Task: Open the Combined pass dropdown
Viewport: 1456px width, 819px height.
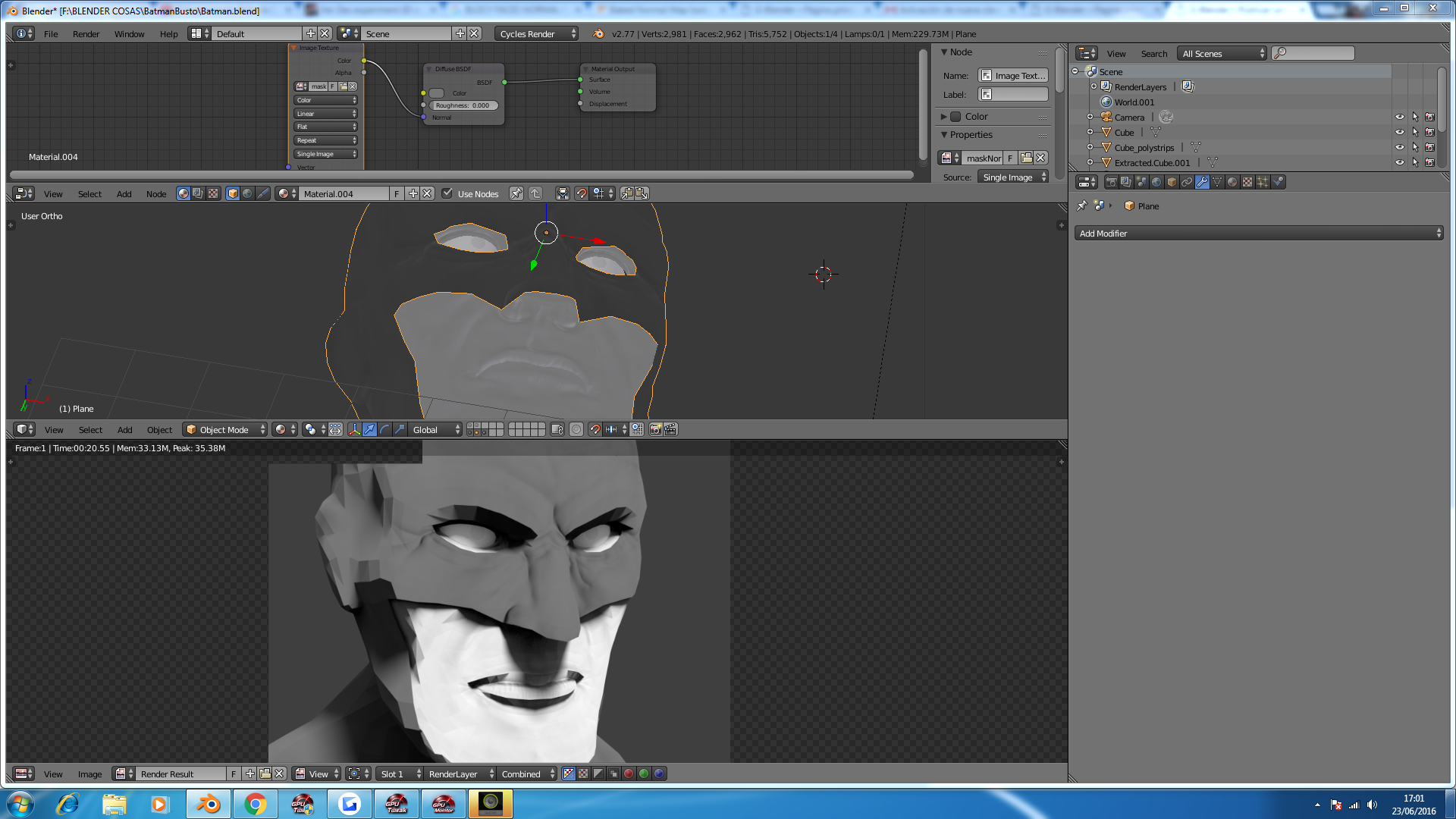Action: (528, 773)
